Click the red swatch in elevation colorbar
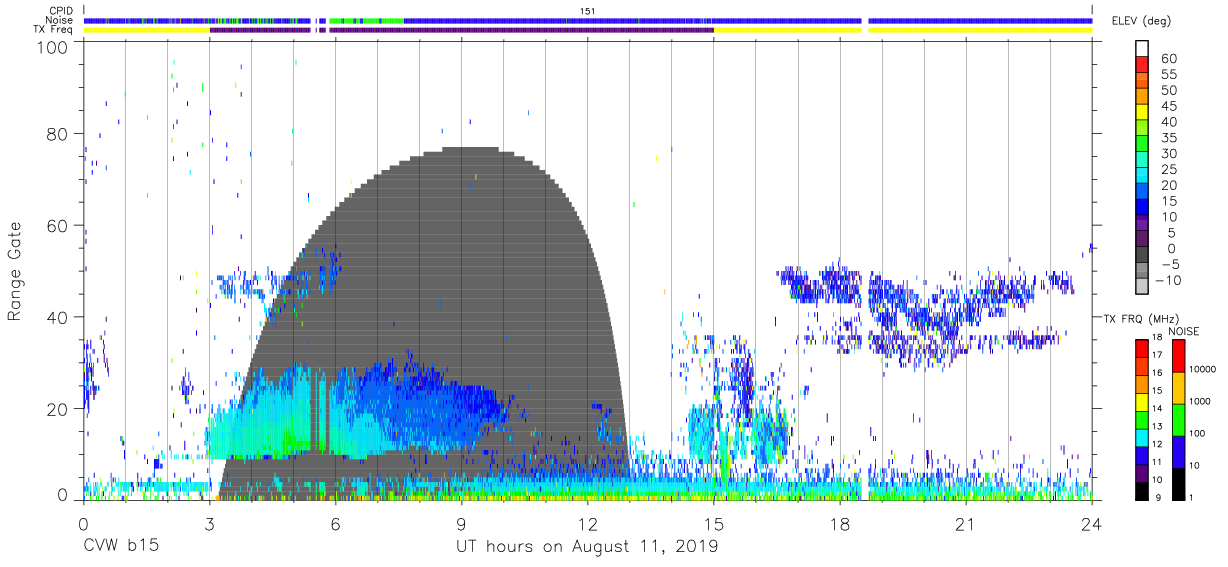The image size is (1228, 567). (x=1141, y=65)
